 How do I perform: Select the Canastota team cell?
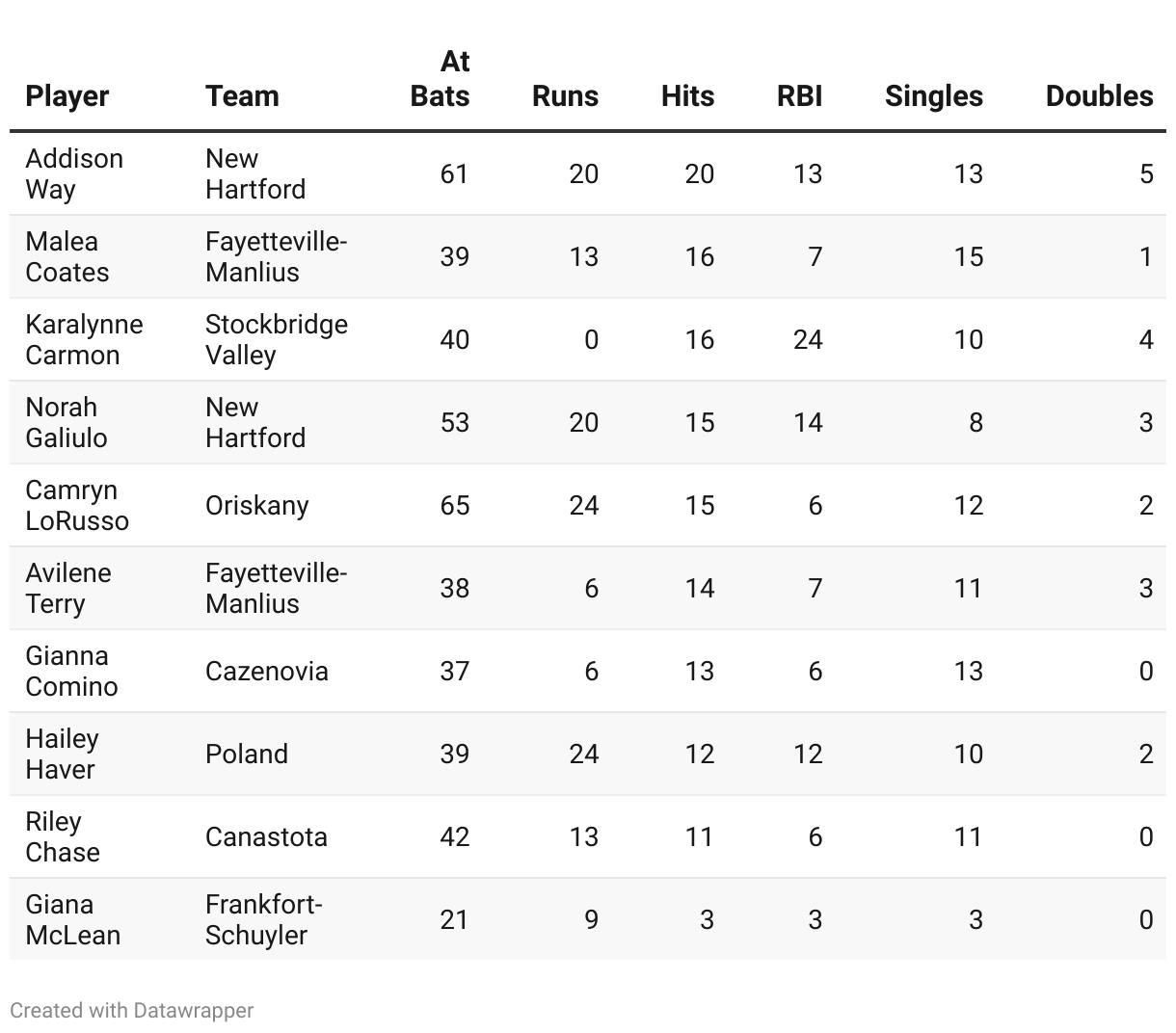[266, 836]
